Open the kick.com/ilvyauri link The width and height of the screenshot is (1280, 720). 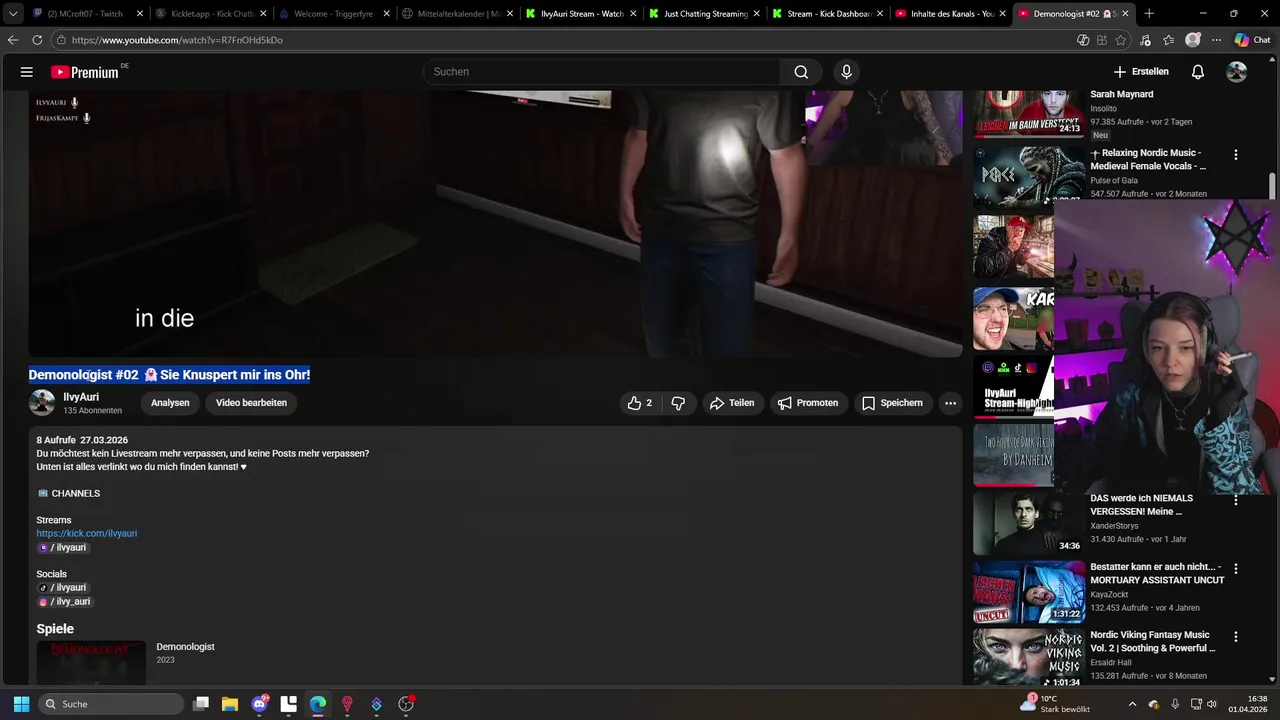(87, 534)
